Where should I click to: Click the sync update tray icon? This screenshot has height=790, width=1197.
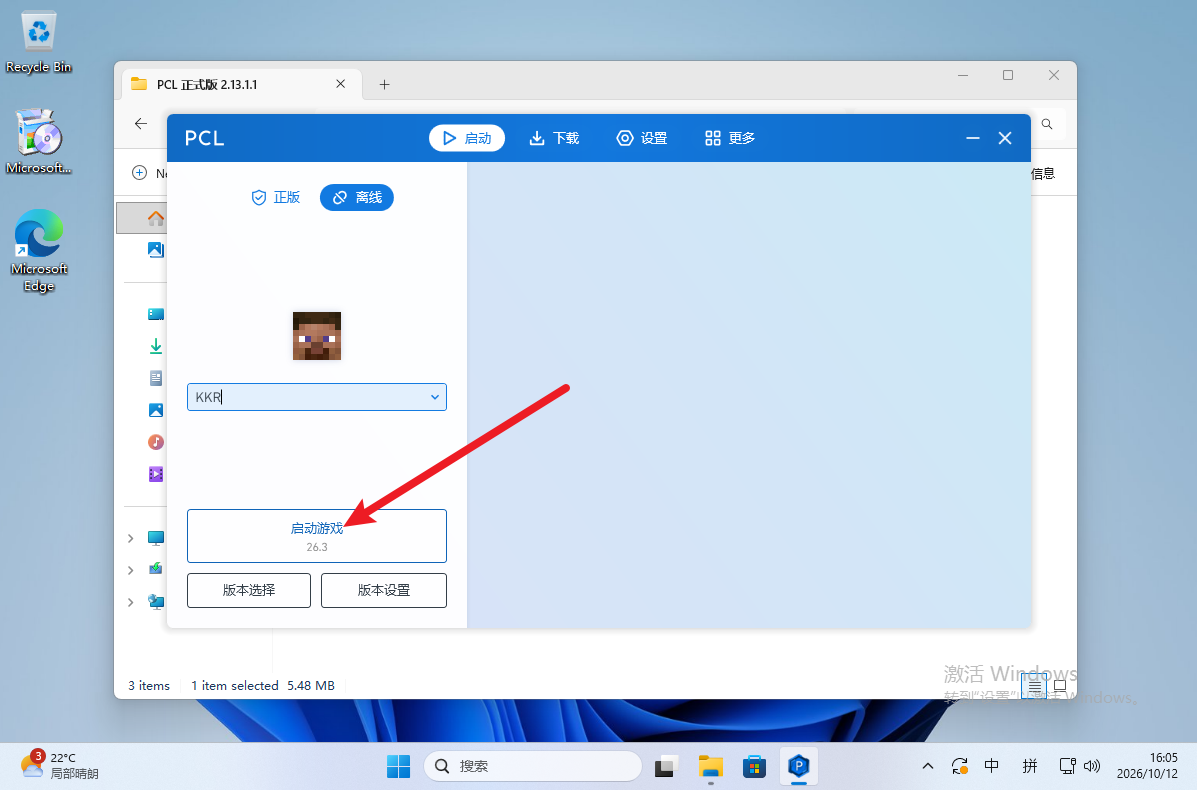pos(960,766)
